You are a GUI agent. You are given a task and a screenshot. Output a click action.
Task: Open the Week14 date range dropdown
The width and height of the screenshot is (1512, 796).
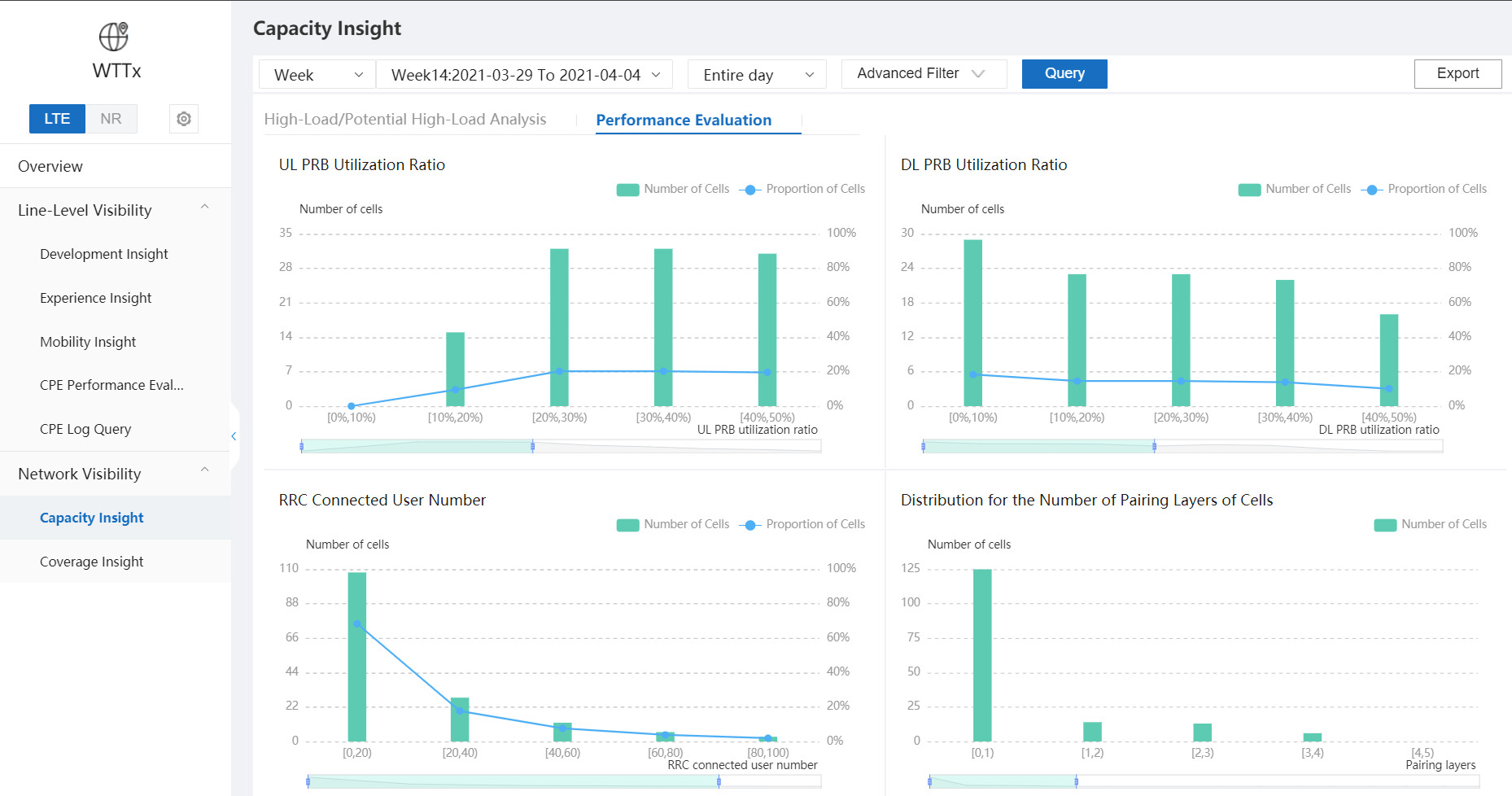tap(525, 75)
